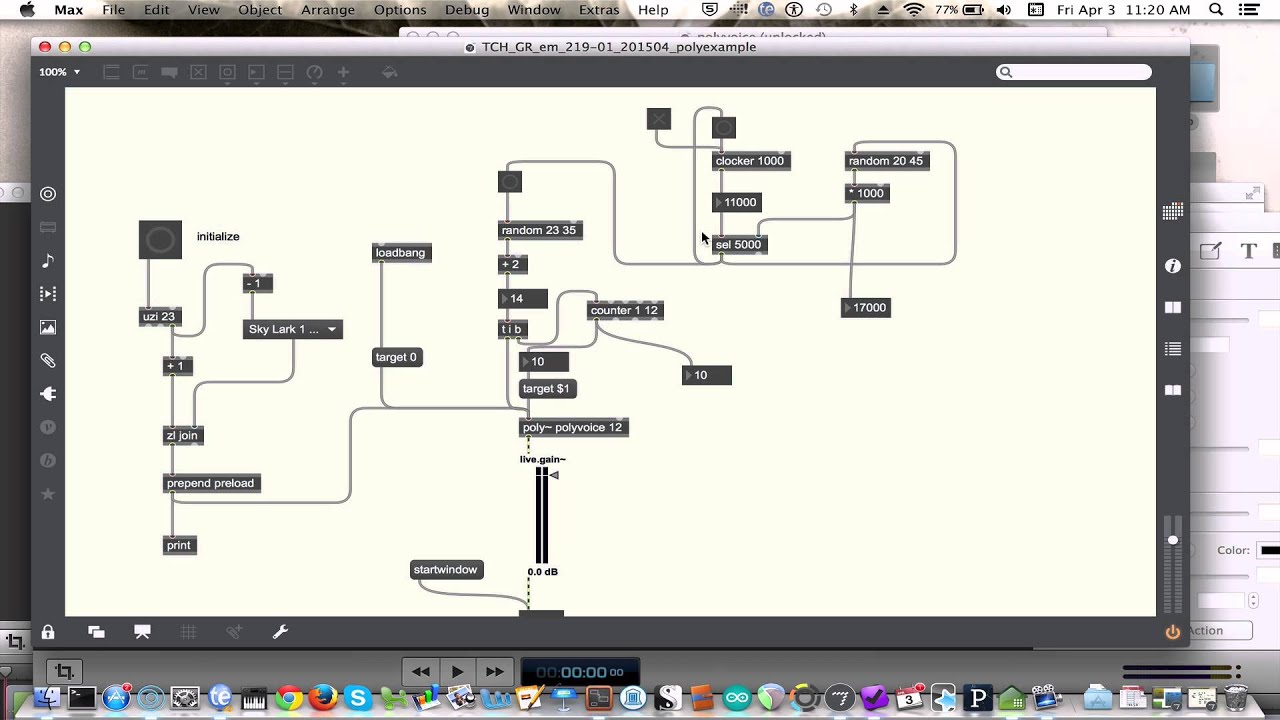Open the wrench Debug tools icon
Screen dimensions: 1280x720
(280, 632)
